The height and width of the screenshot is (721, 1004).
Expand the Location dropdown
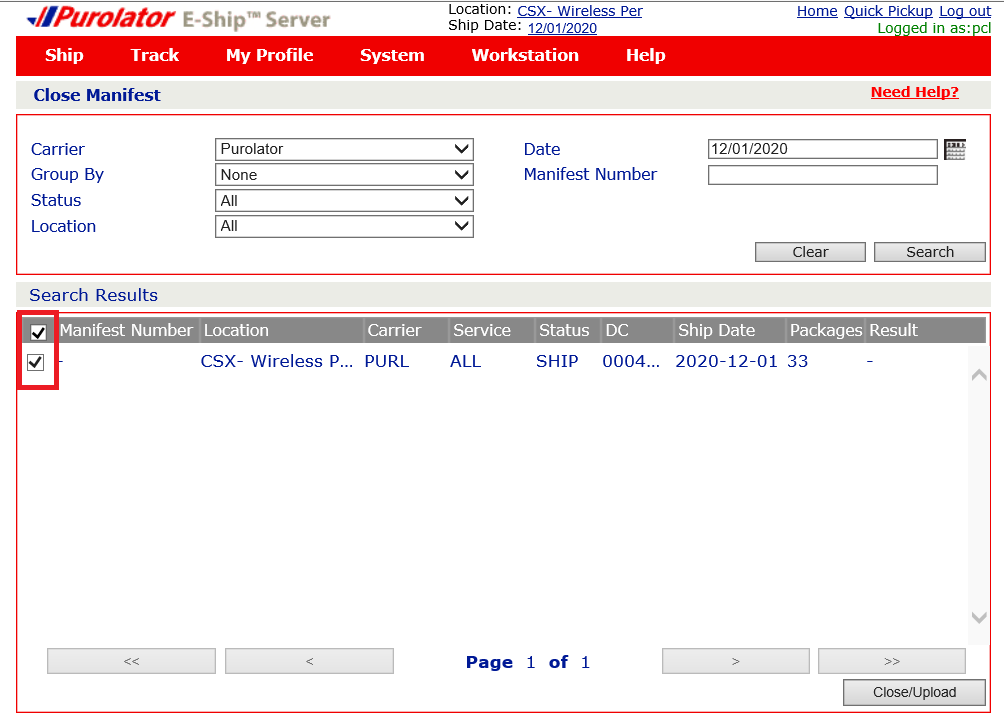coord(344,227)
